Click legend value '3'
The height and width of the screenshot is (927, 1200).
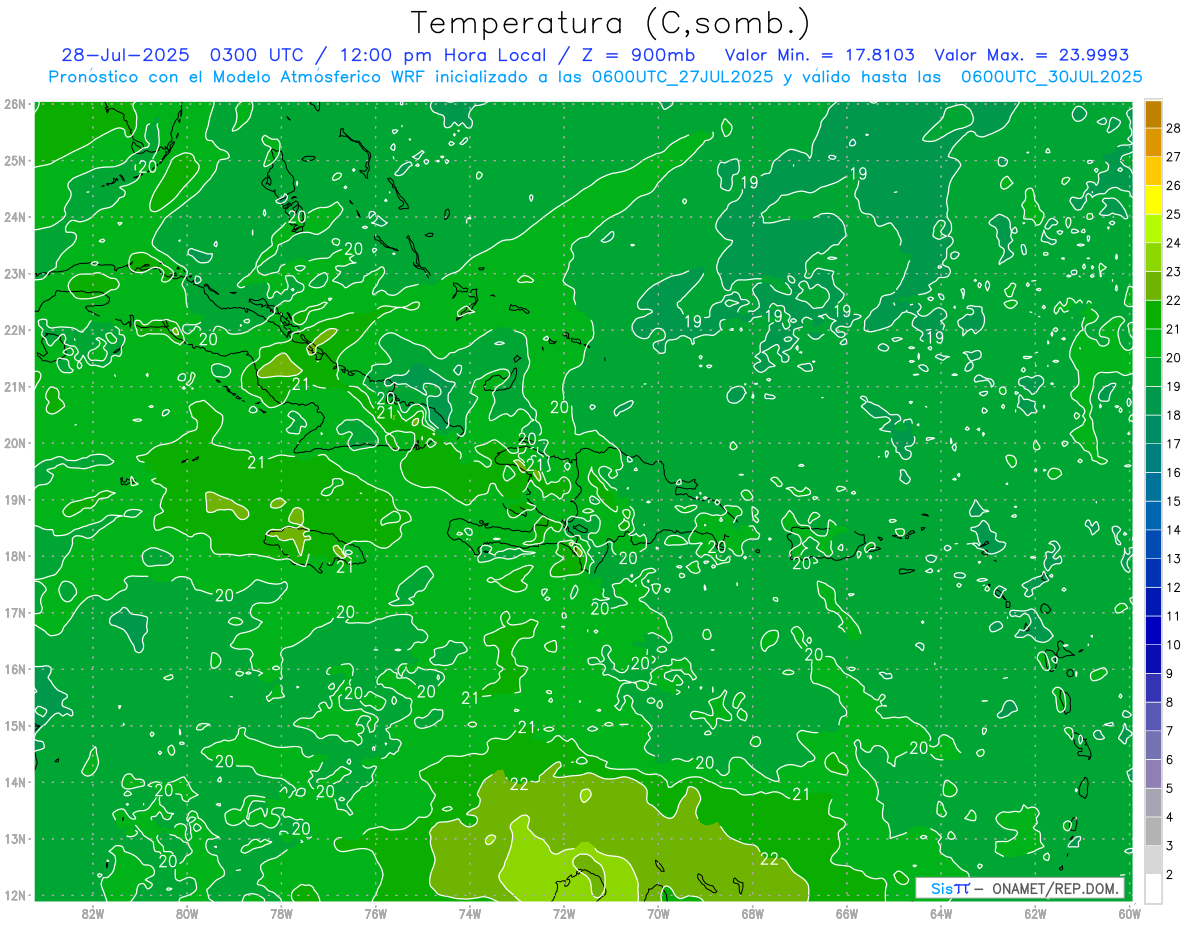click(1170, 846)
